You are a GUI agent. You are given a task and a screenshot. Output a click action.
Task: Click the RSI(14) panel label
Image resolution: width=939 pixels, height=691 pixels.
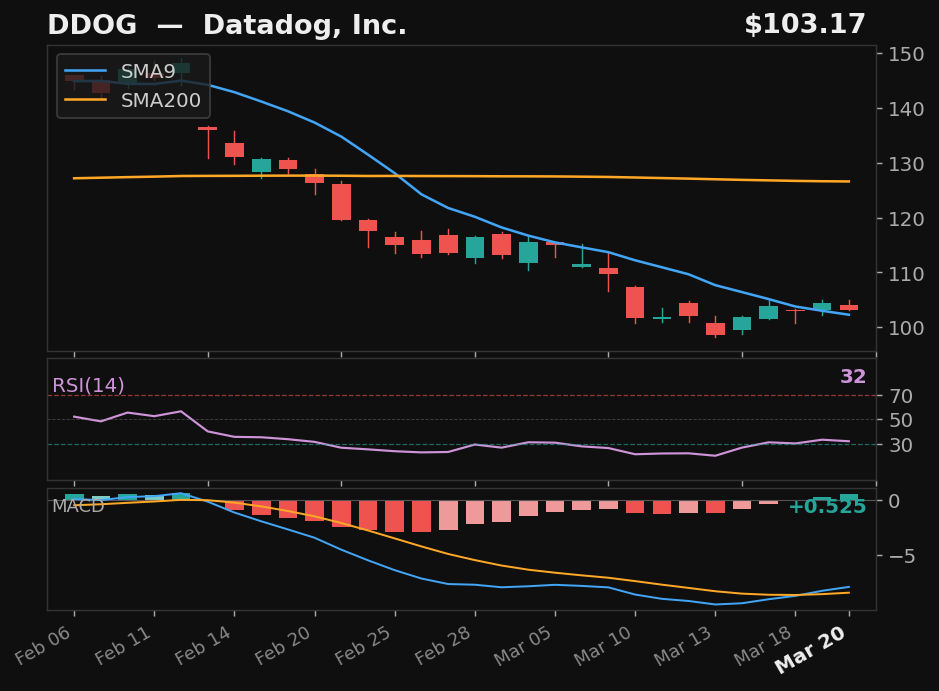88,385
